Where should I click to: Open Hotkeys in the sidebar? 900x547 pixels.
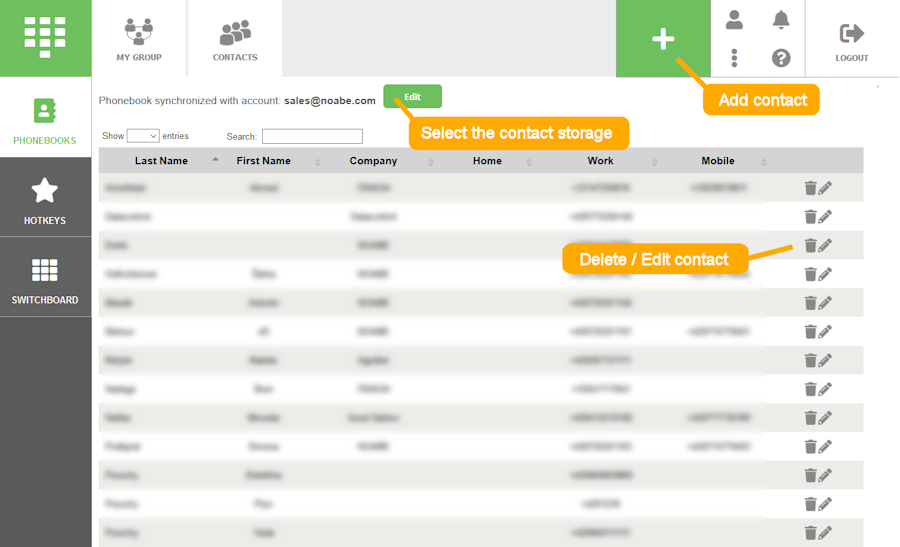coord(45,199)
